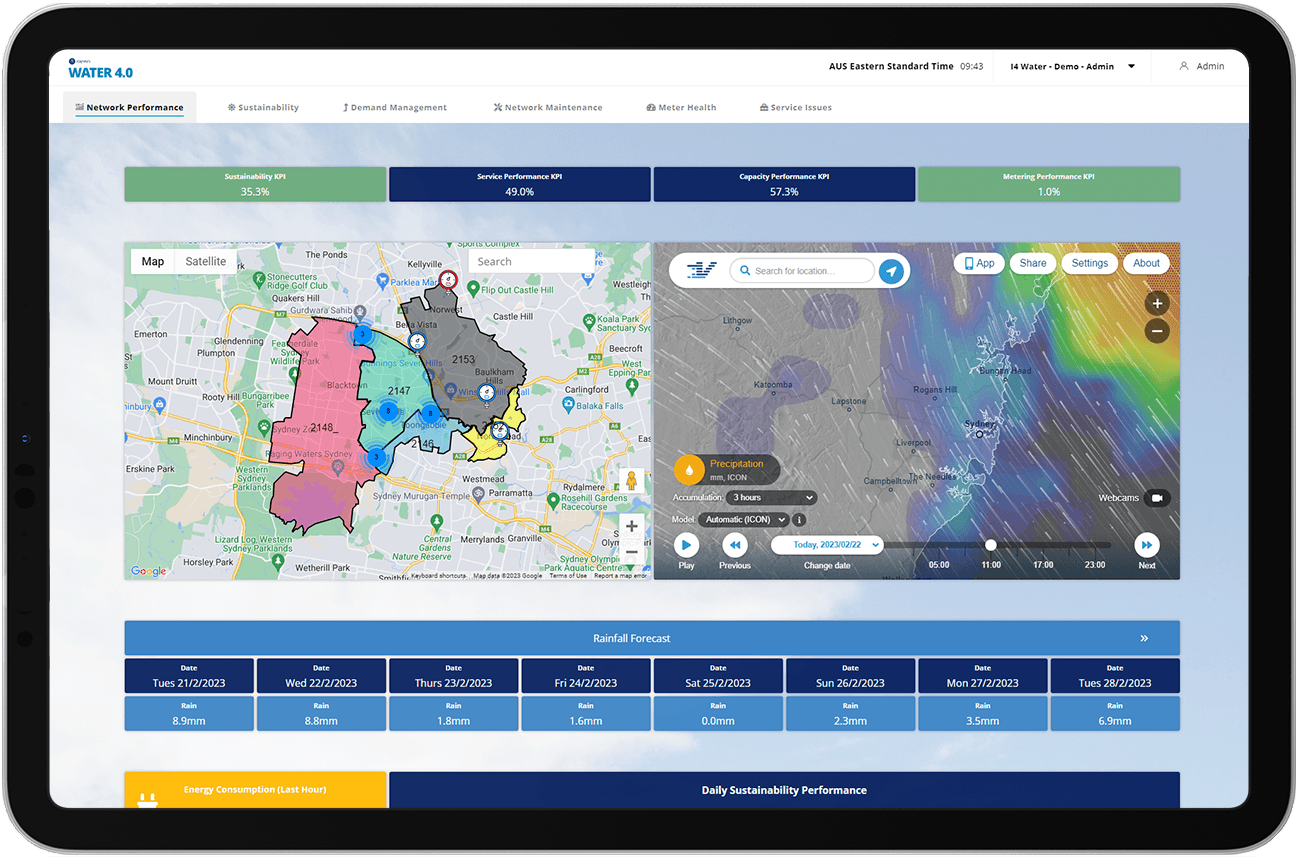
Task: Click the Google logo on the map
Action: pos(149,571)
